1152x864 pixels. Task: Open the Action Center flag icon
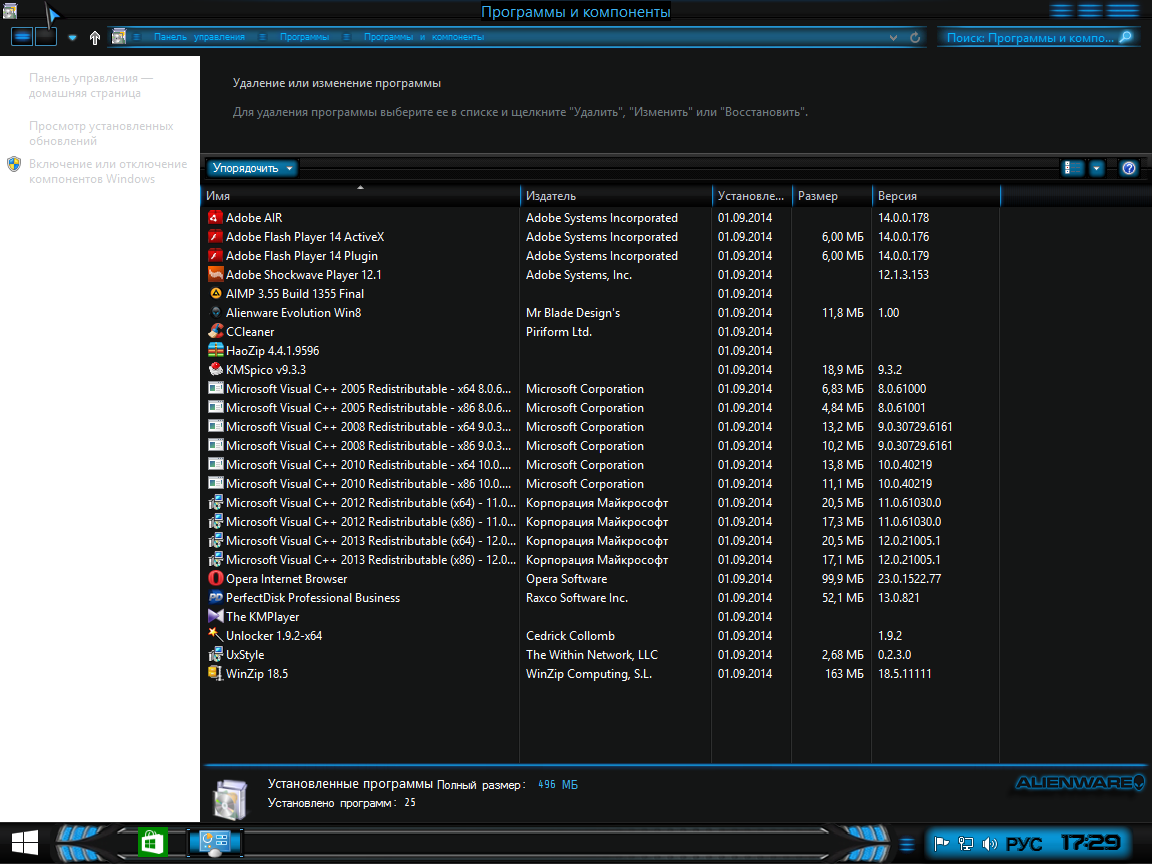point(942,843)
